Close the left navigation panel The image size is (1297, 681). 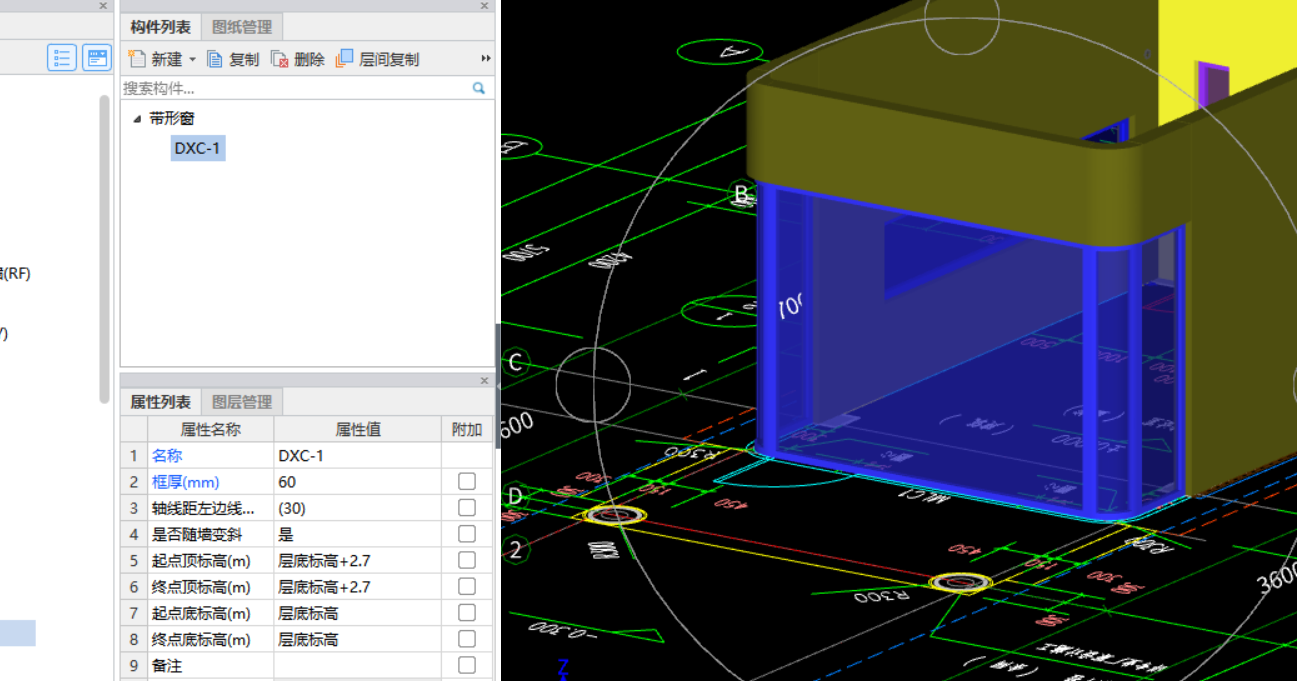pos(103,6)
